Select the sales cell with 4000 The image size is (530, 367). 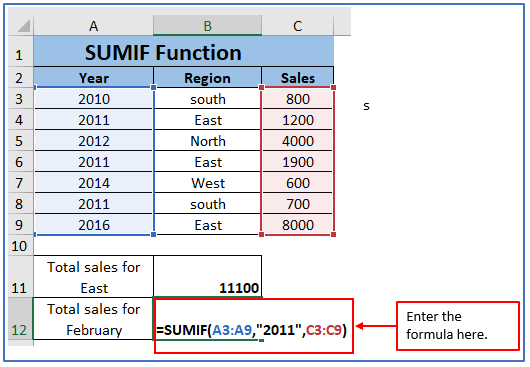click(x=297, y=140)
